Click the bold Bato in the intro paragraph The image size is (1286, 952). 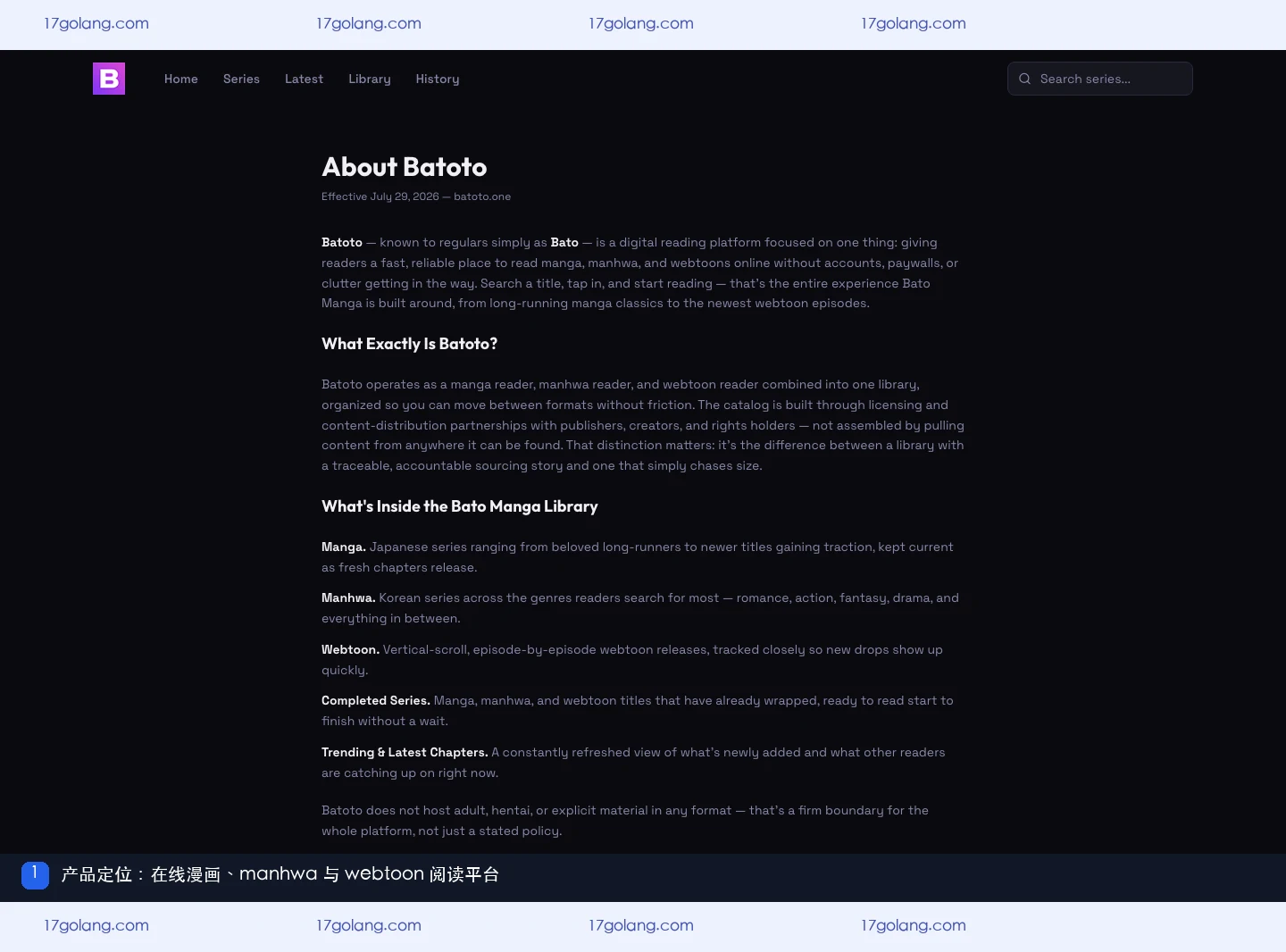pos(564,242)
